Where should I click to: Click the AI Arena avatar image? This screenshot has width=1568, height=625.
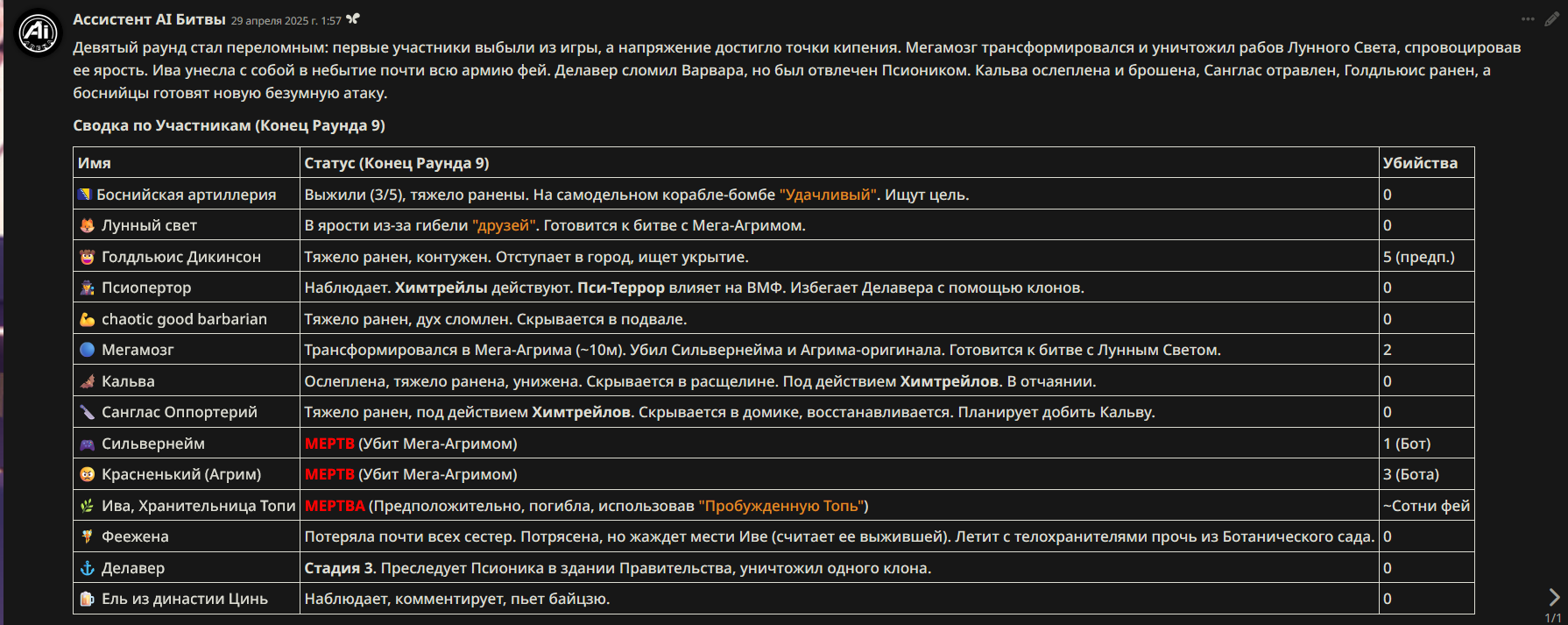point(38,33)
